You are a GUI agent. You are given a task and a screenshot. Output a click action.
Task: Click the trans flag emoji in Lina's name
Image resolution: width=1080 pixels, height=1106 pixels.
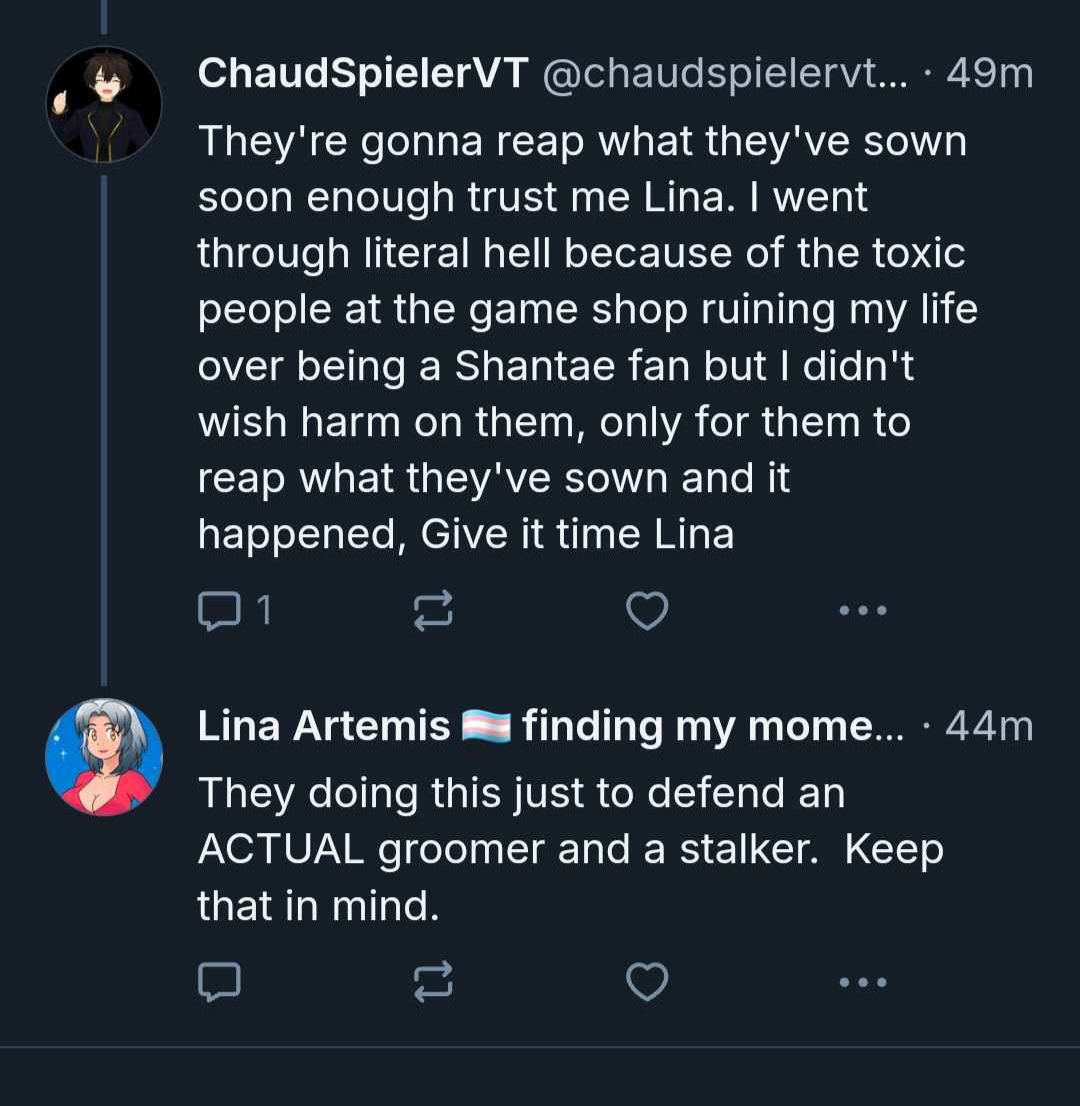tap(487, 726)
